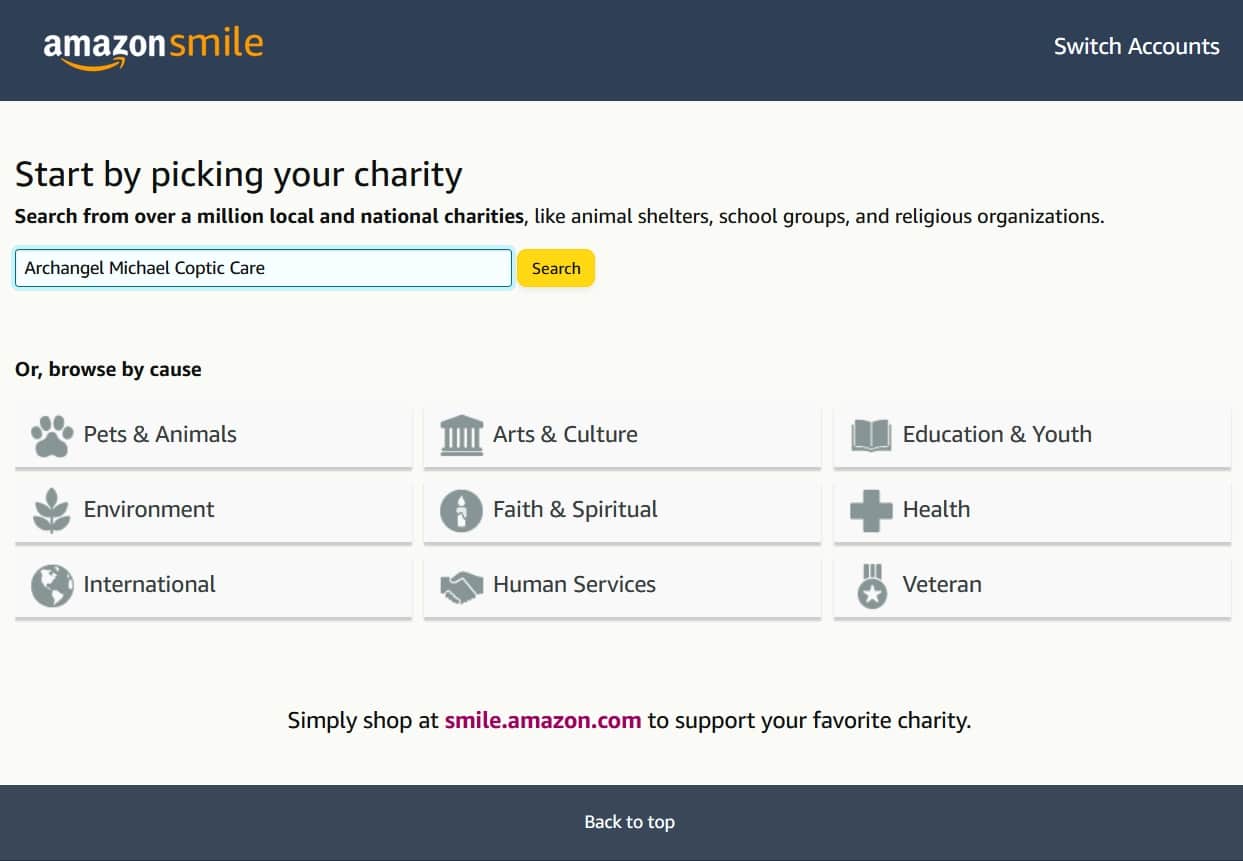Screen dimensions: 1243x861
Task: Select the "International" cause text label
Action: point(150,584)
